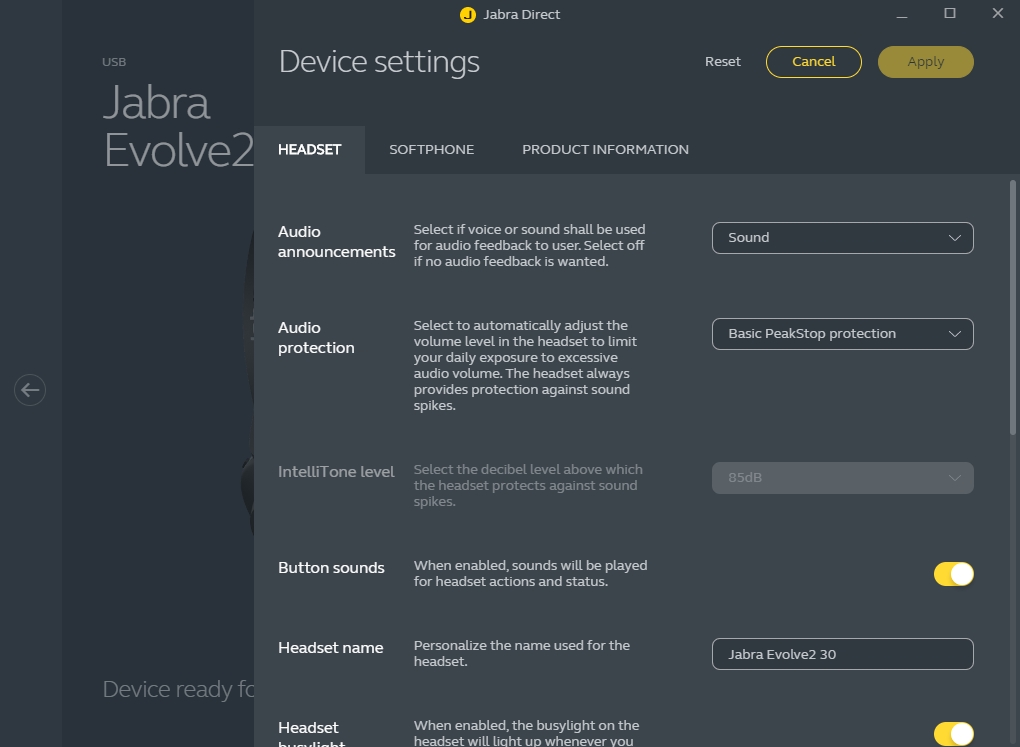Go back using the left arrow icon

[x=30, y=390]
